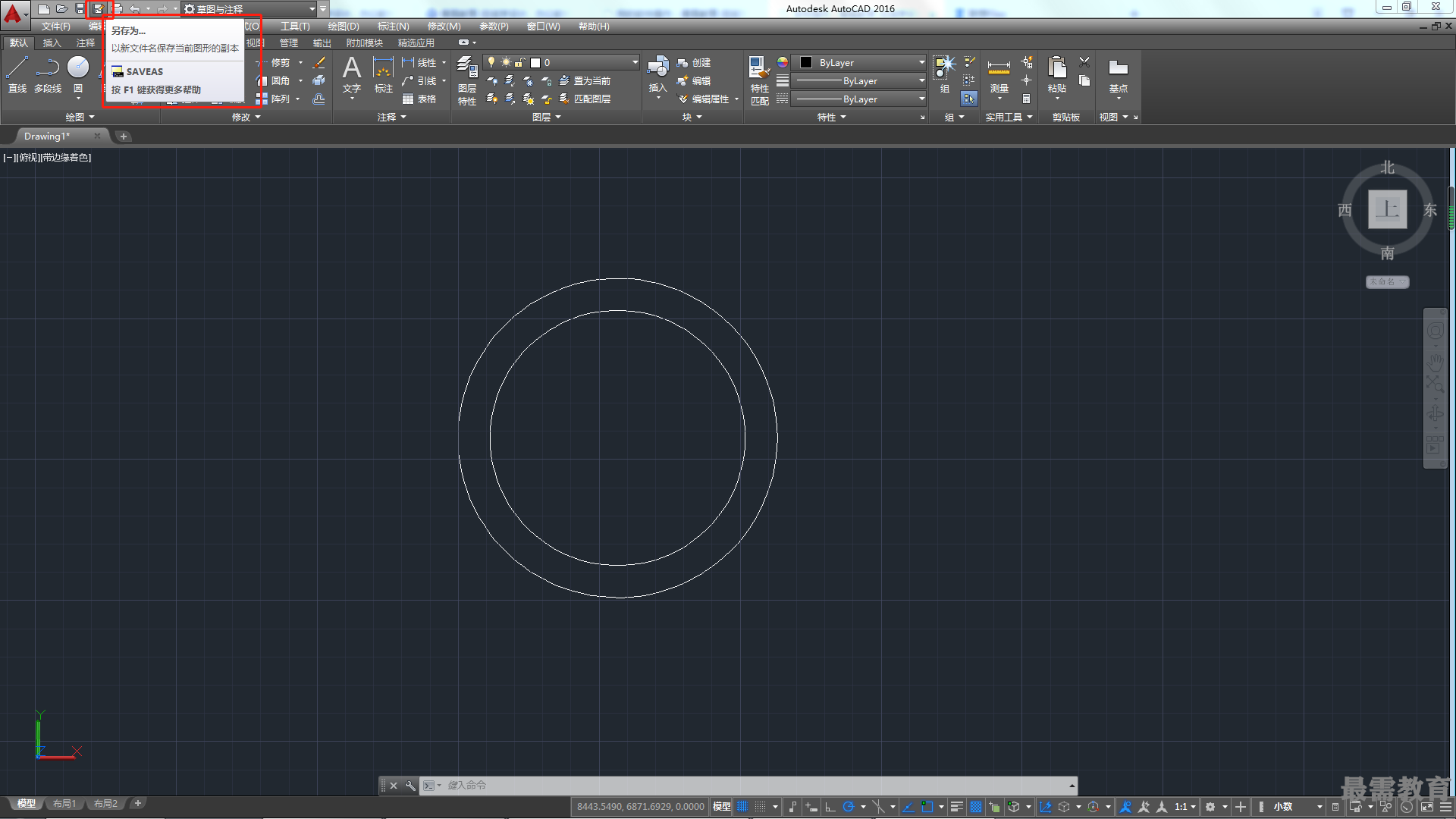Click the Undo arrow in quick access toolbar
Screen dimensions: 1456x819
click(x=135, y=9)
